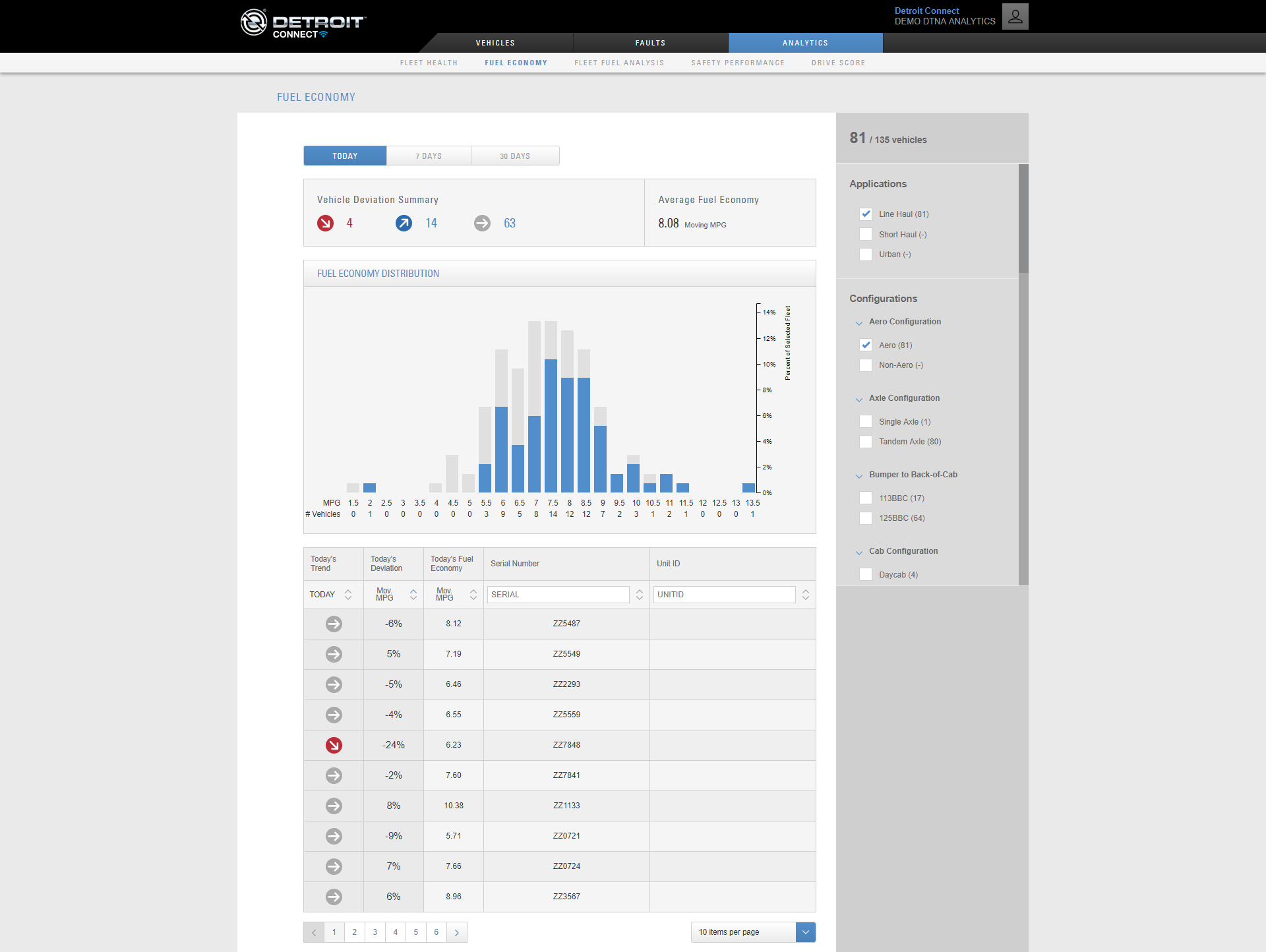Go to page 3 of results
This screenshot has width=1266, height=952.
click(x=375, y=932)
